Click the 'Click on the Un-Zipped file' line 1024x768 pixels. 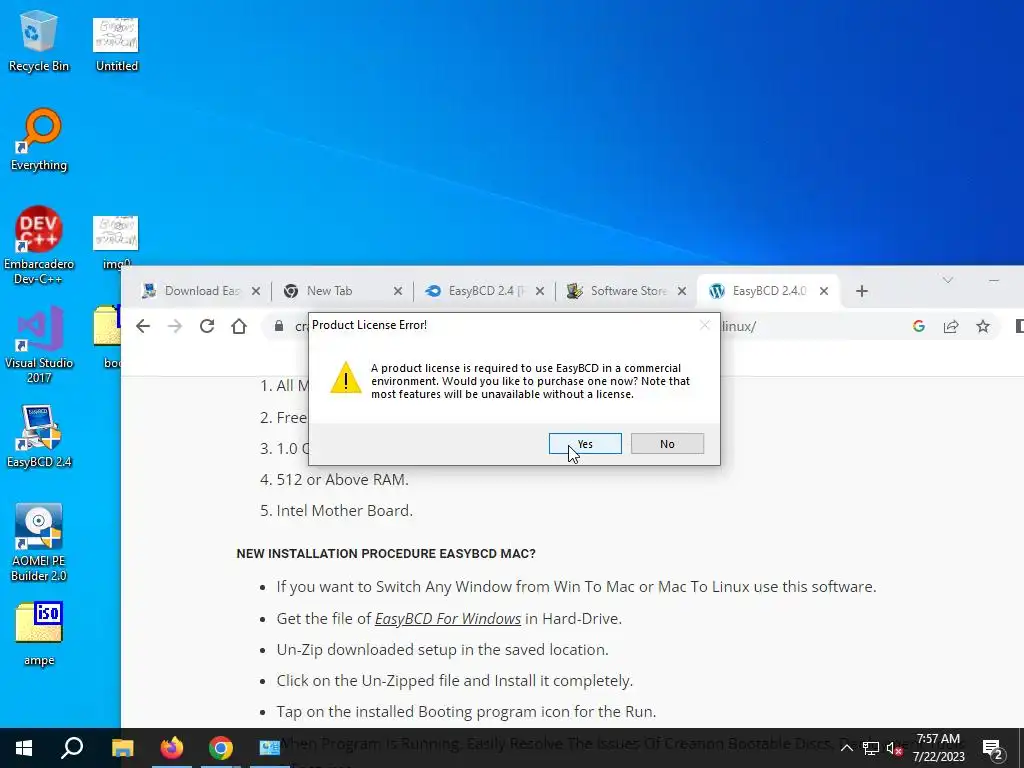(x=455, y=680)
